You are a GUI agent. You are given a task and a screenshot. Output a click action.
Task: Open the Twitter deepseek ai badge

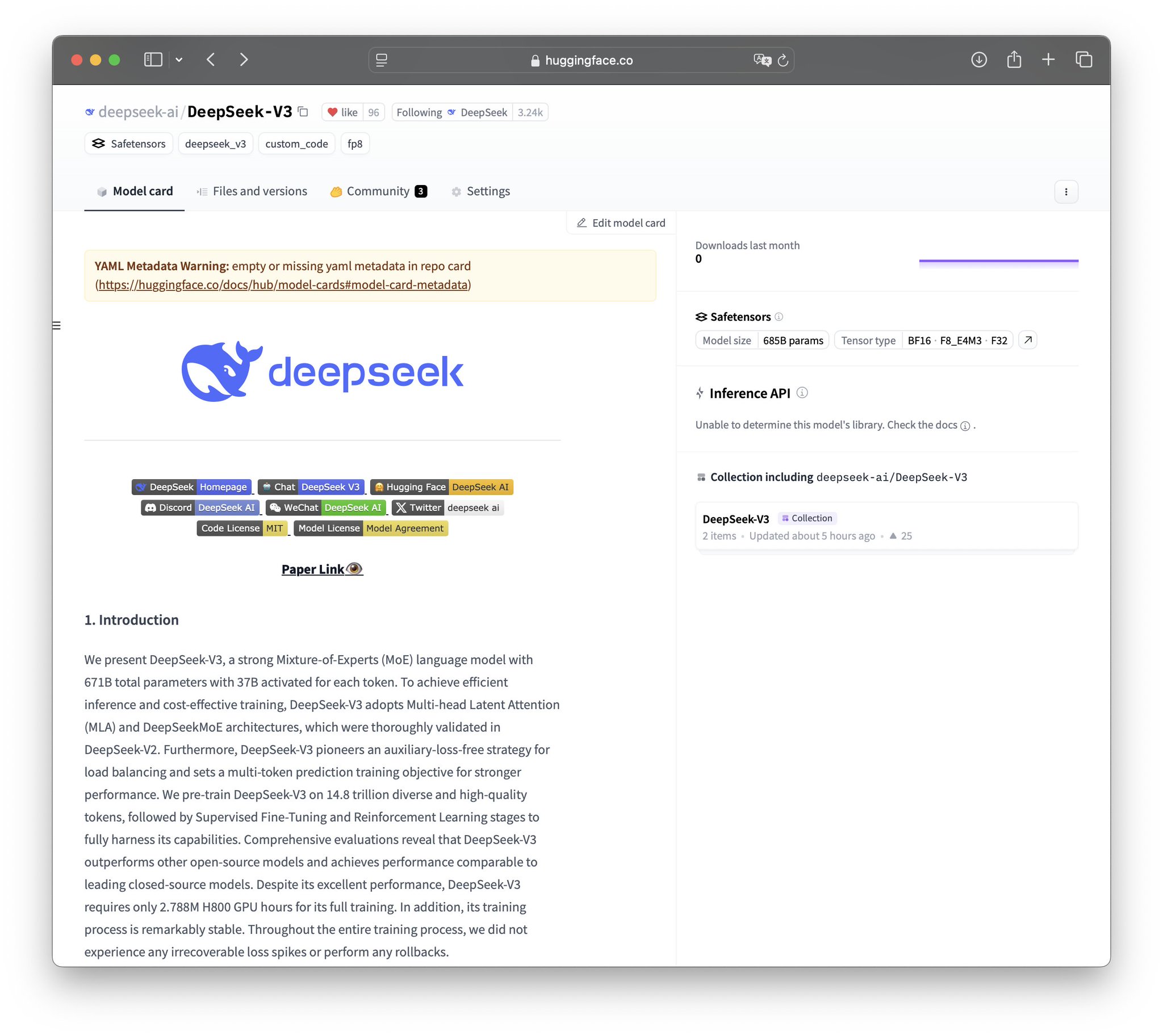tap(447, 507)
